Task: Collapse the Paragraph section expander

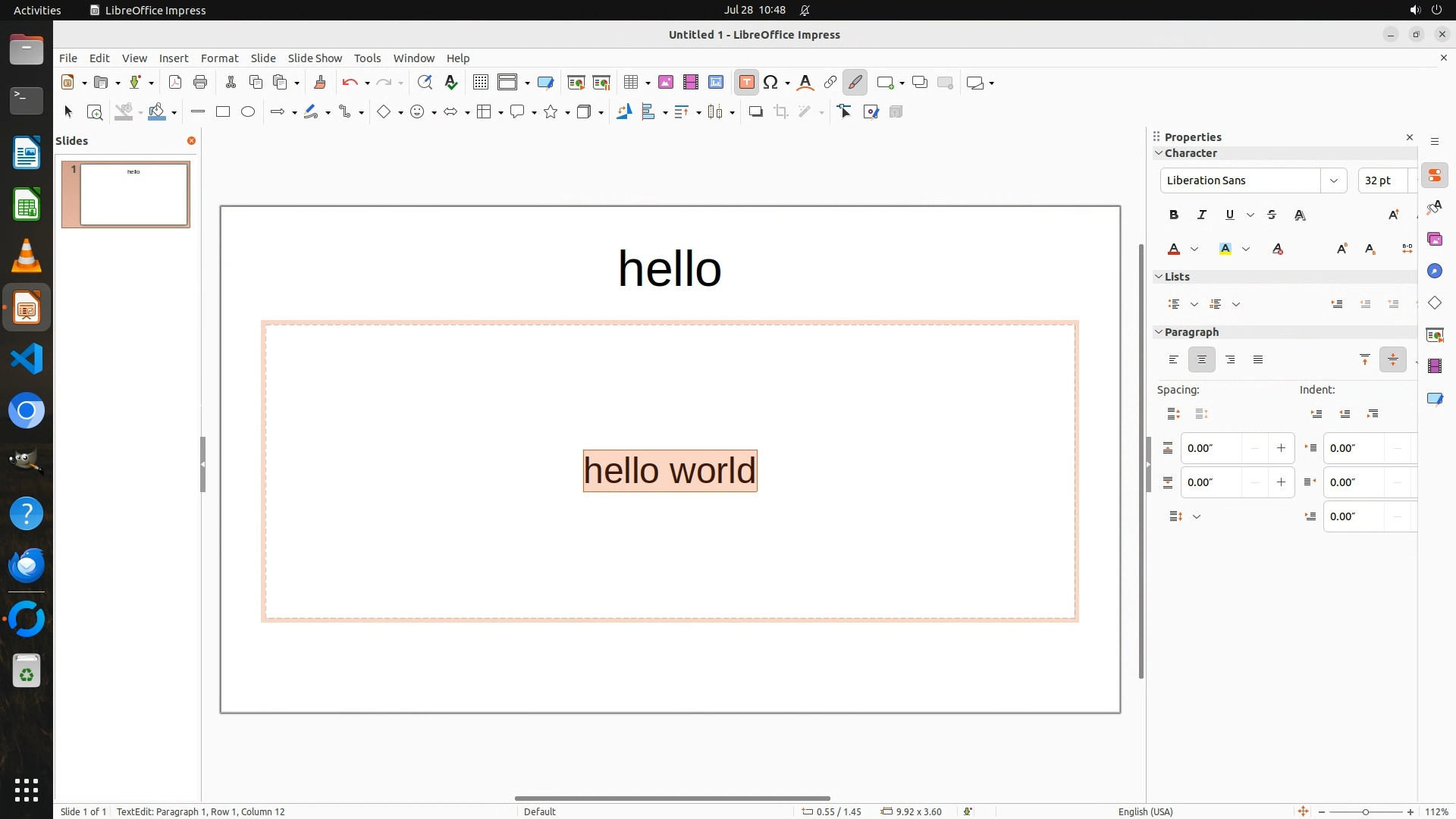Action: pyautogui.click(x=1159, y=332)
